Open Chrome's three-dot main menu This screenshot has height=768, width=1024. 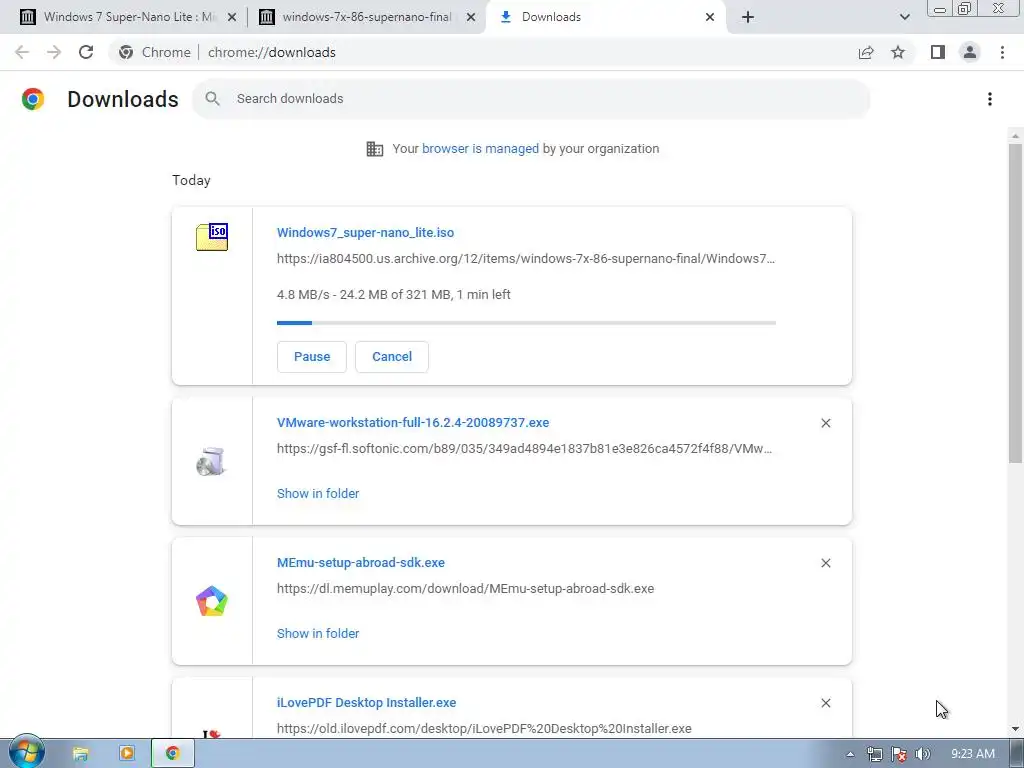click(1002, 52)
